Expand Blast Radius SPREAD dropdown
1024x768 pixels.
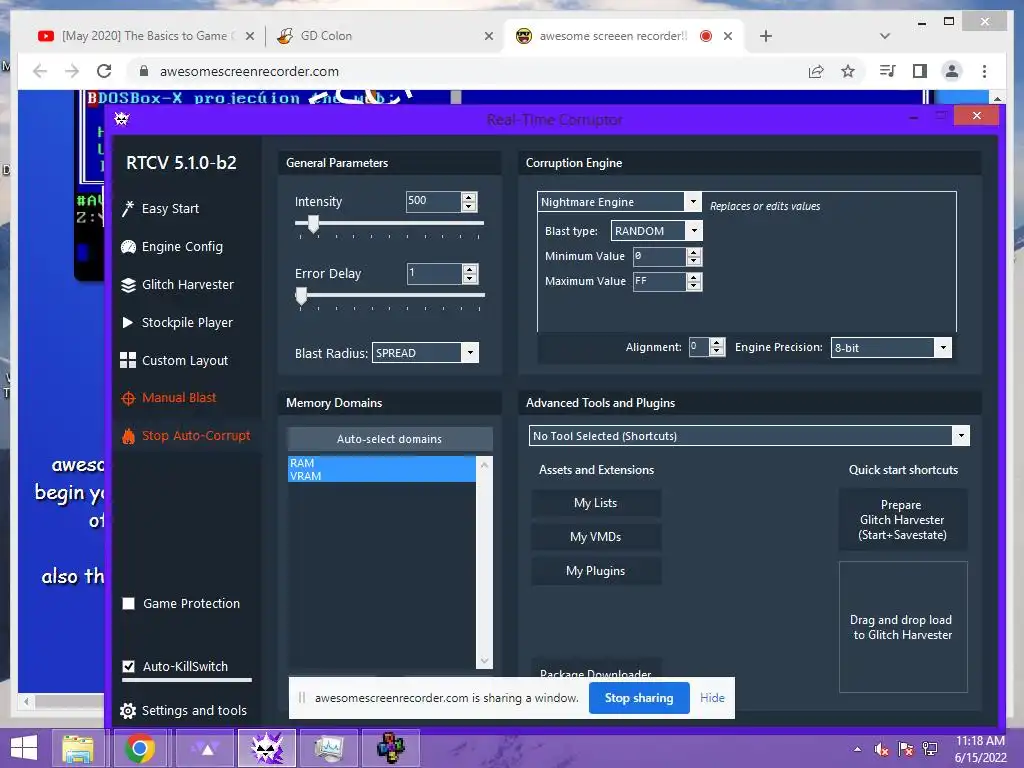click(470, 353)
